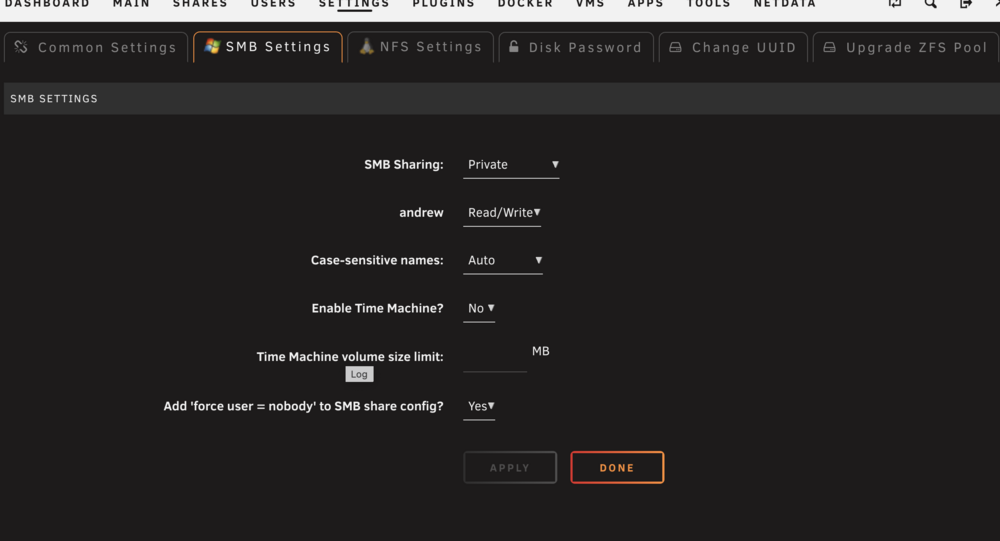Screen dimensions: 1000x541
Task: Click the small Log button
Action: pyautogui.click(x=359, y=374)
